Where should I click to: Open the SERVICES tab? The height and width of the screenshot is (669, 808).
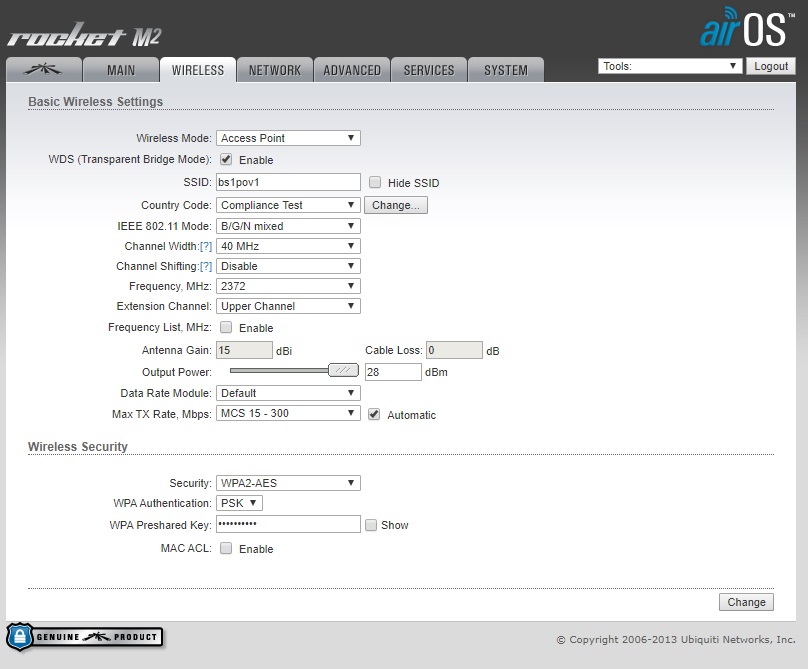[x=429, y=70]
